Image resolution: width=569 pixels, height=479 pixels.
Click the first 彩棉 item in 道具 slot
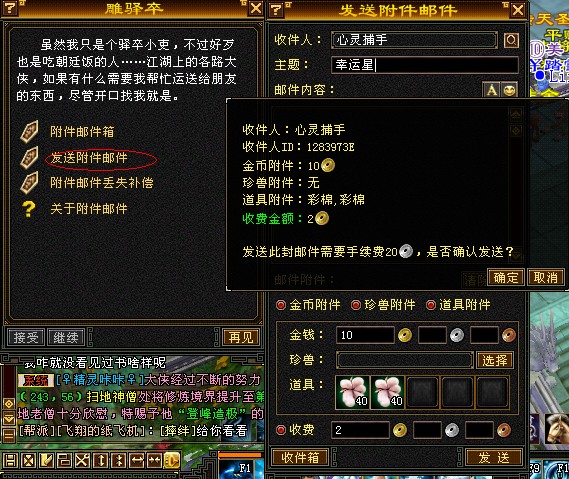353,392
